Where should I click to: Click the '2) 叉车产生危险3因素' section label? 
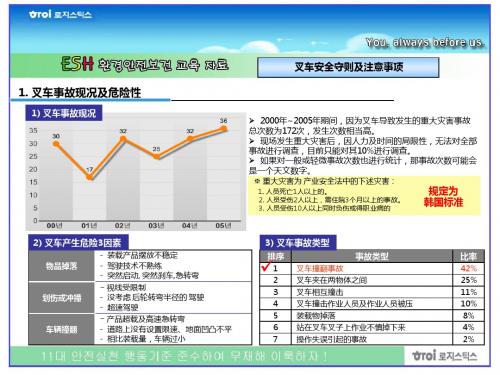click(x=77, y=242)
